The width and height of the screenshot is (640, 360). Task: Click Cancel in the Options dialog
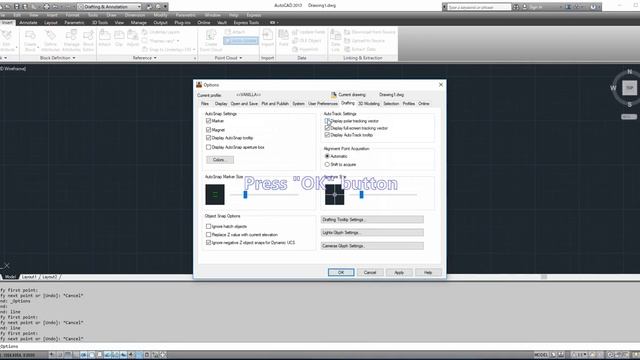point(370,272)
